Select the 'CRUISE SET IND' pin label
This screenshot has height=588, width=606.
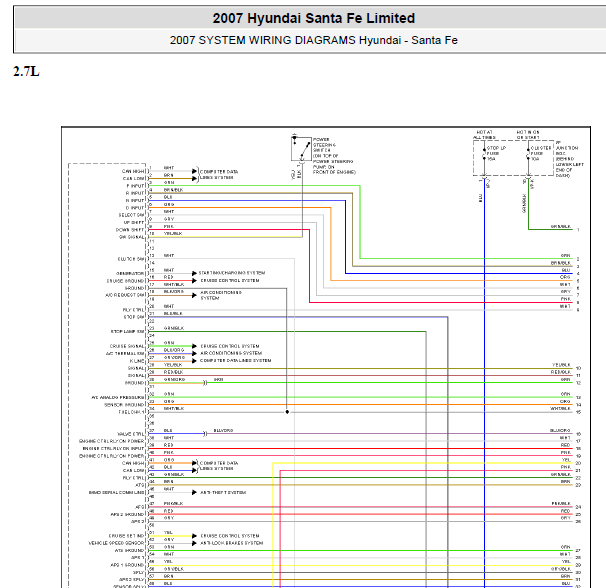(127, 536)
